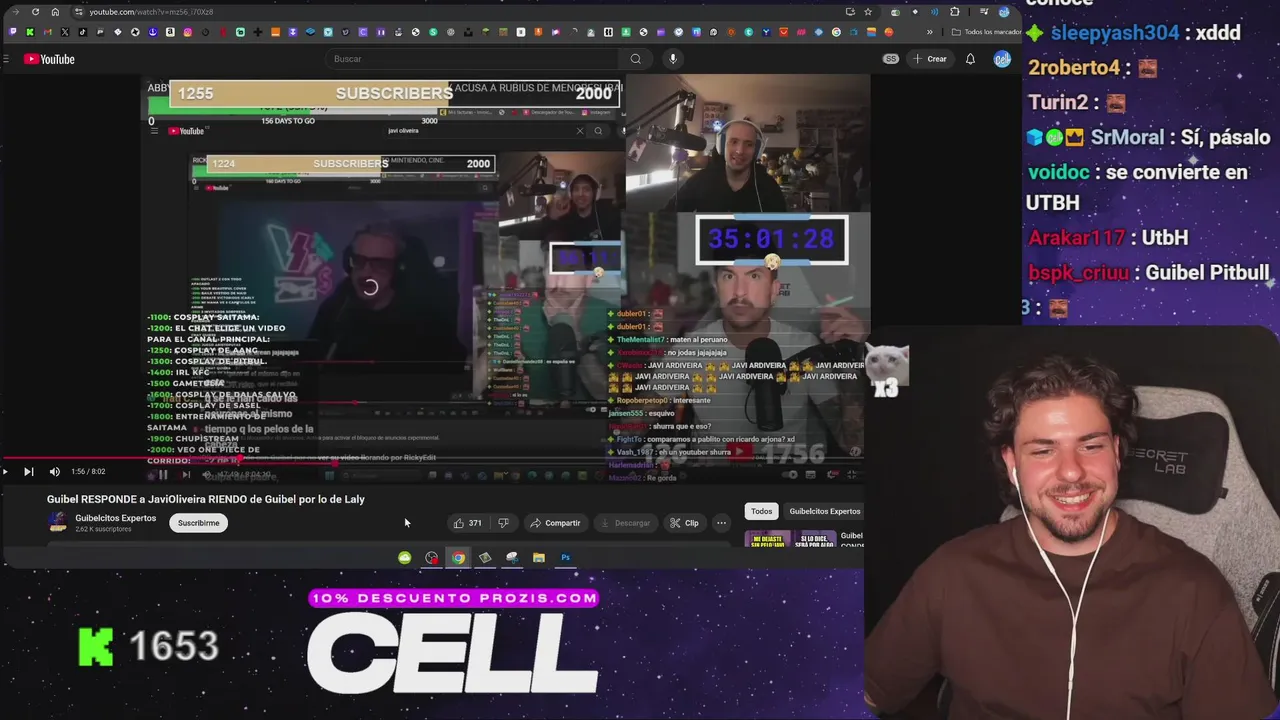This screenshot has width=1280, height=720.
Task: Click chat username 2roberto4
Action: point(1074,68)
